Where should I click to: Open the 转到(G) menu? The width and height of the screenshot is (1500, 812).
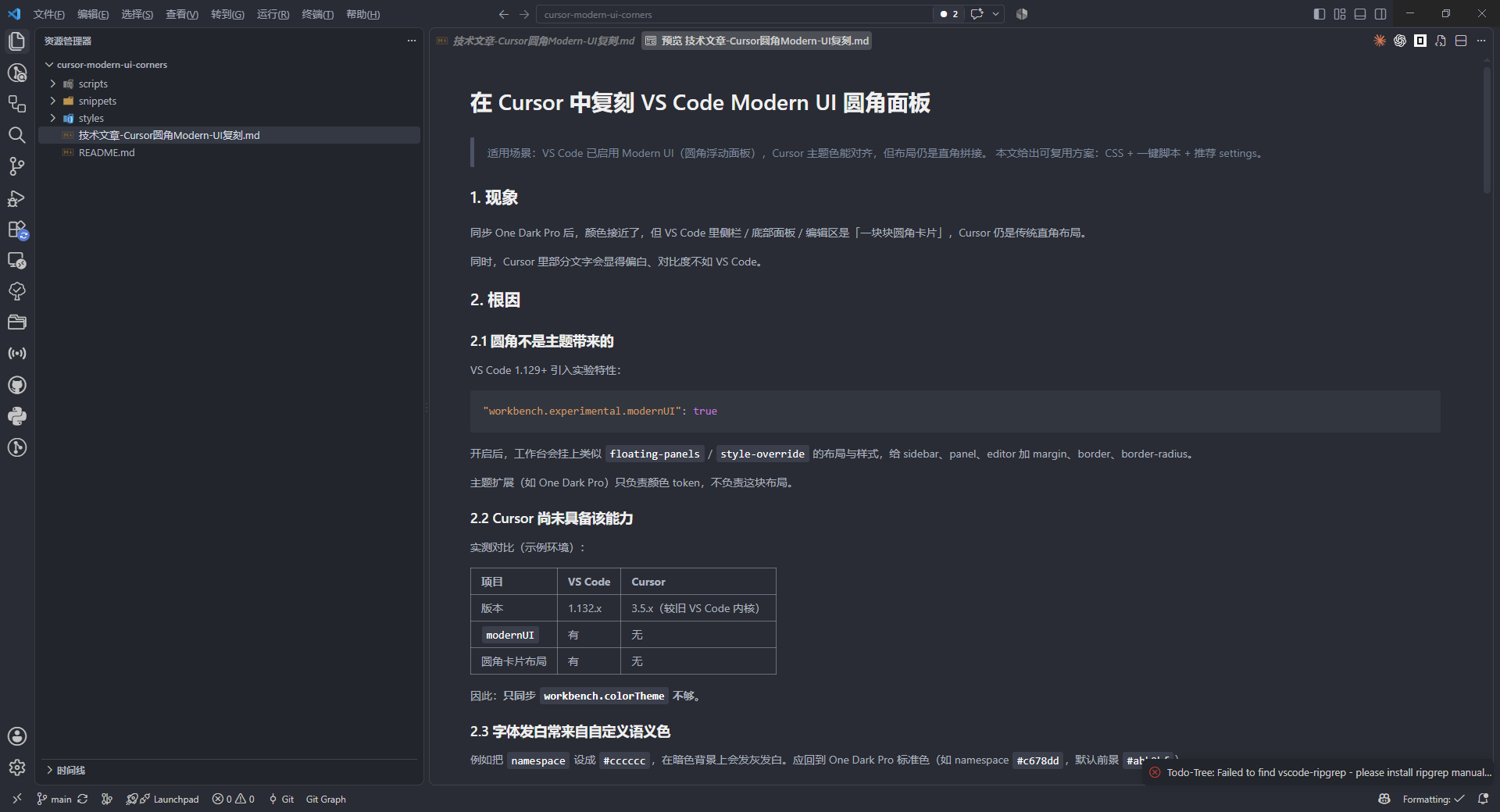(227, 14)
